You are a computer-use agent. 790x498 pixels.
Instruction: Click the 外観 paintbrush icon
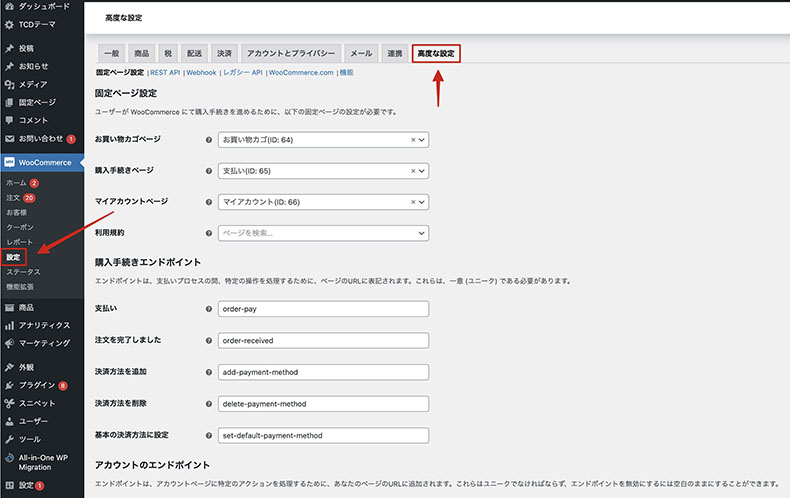point(9,367)
